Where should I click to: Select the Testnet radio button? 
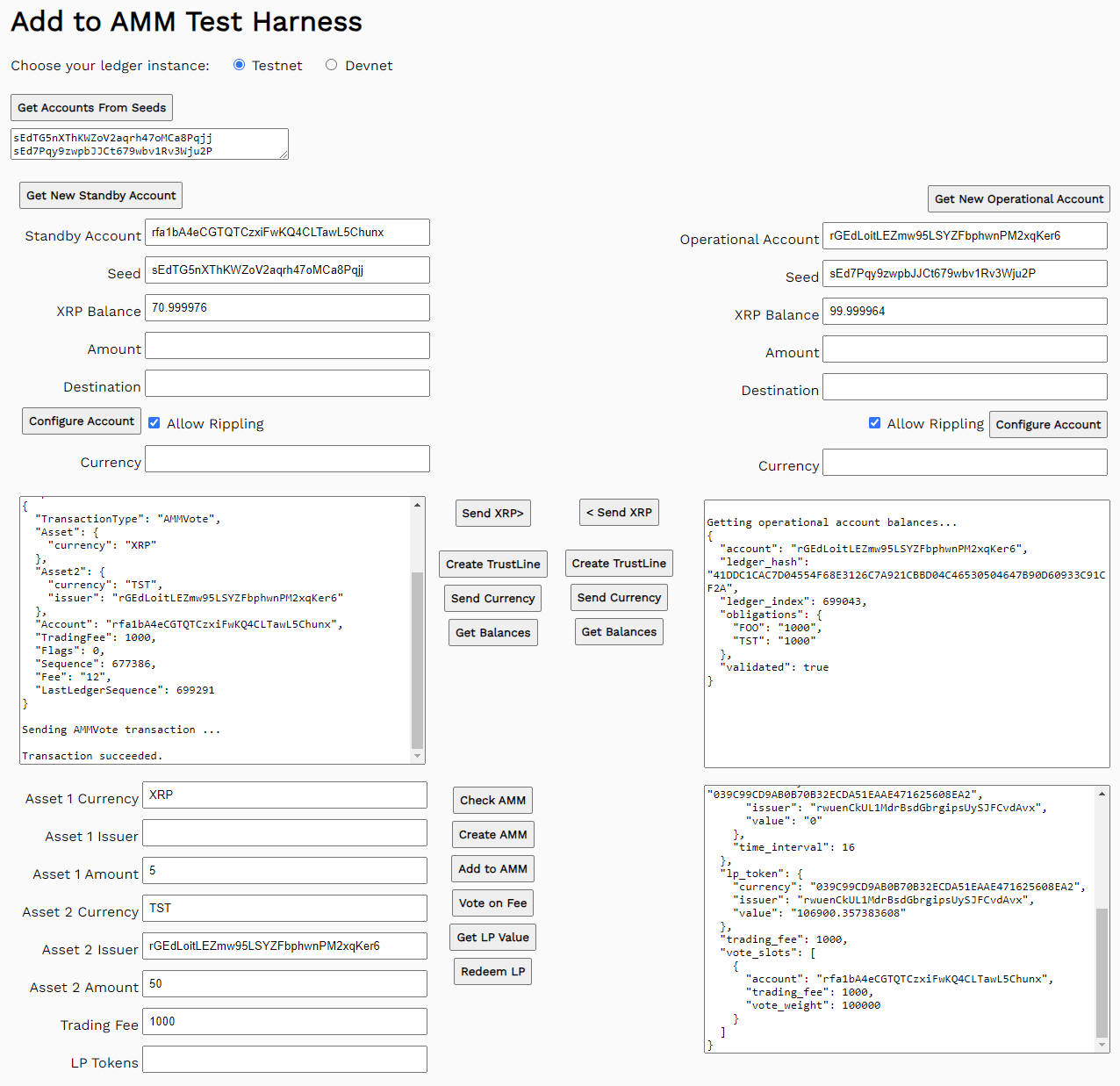click(x=239, y=65)
